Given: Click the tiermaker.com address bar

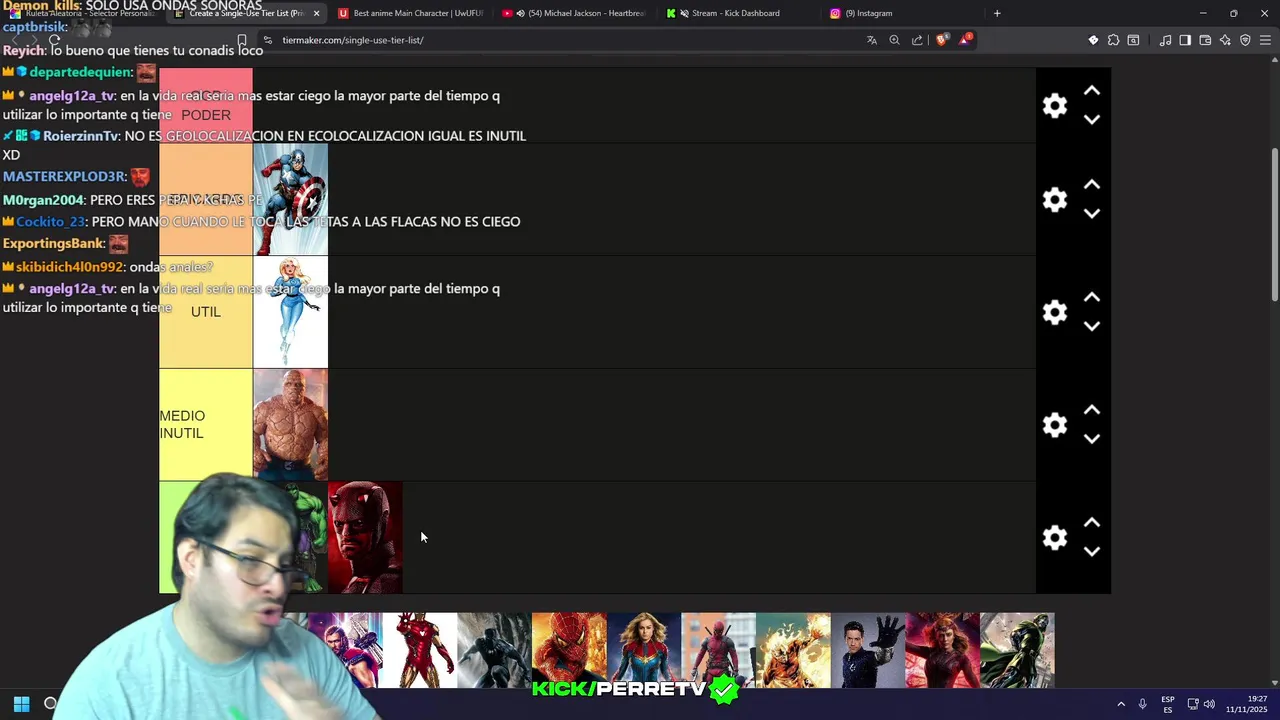Looking at the screenshot, I should coord(560,40).
